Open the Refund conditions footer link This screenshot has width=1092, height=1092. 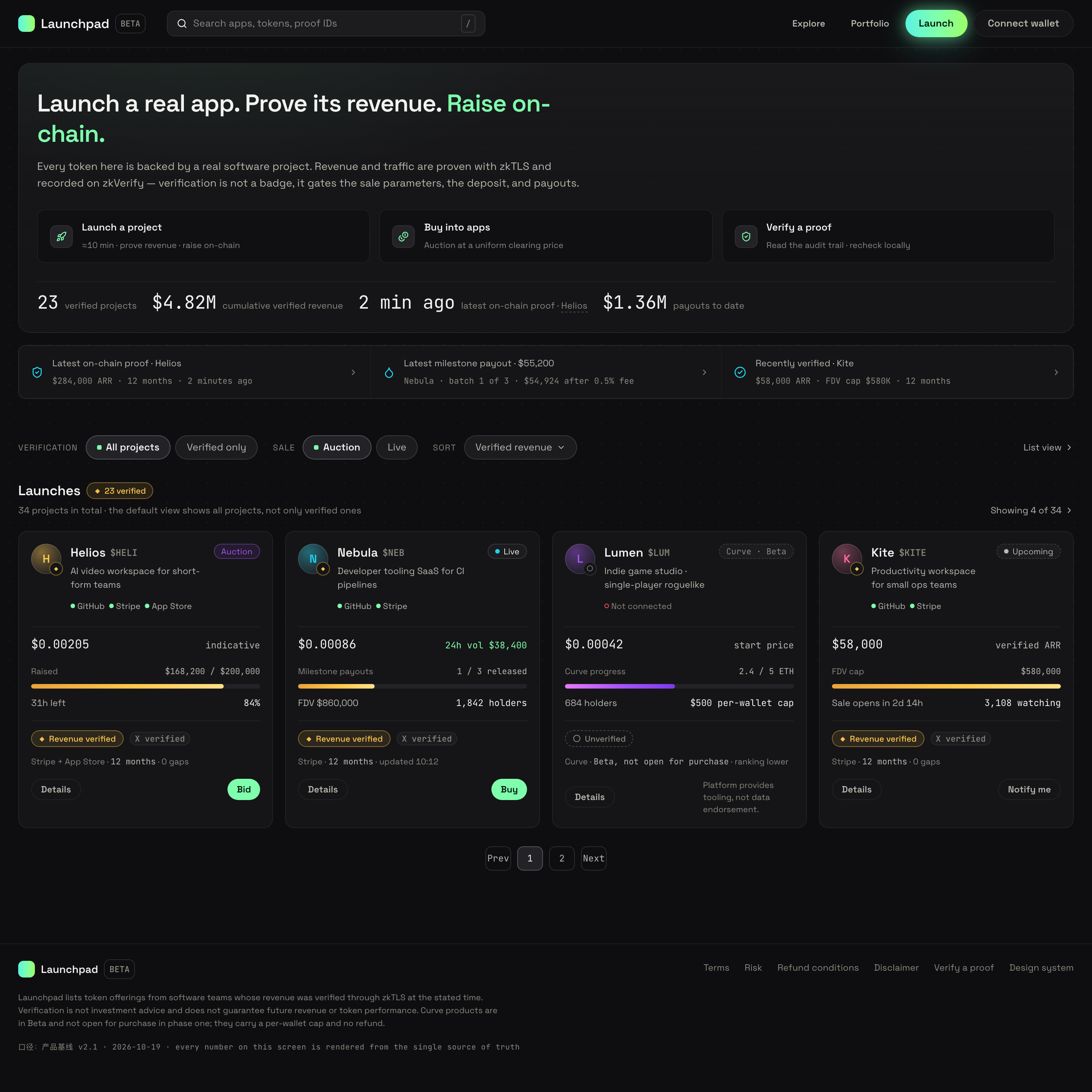click(817, 967)
